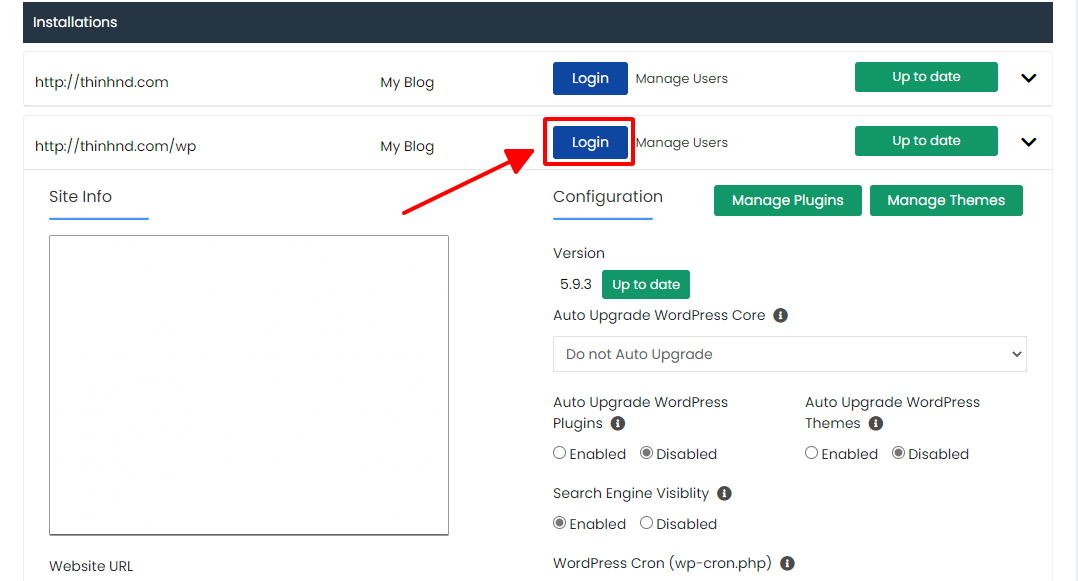
Task: Open Manage Plugins
Action: (x=788, y=200)
